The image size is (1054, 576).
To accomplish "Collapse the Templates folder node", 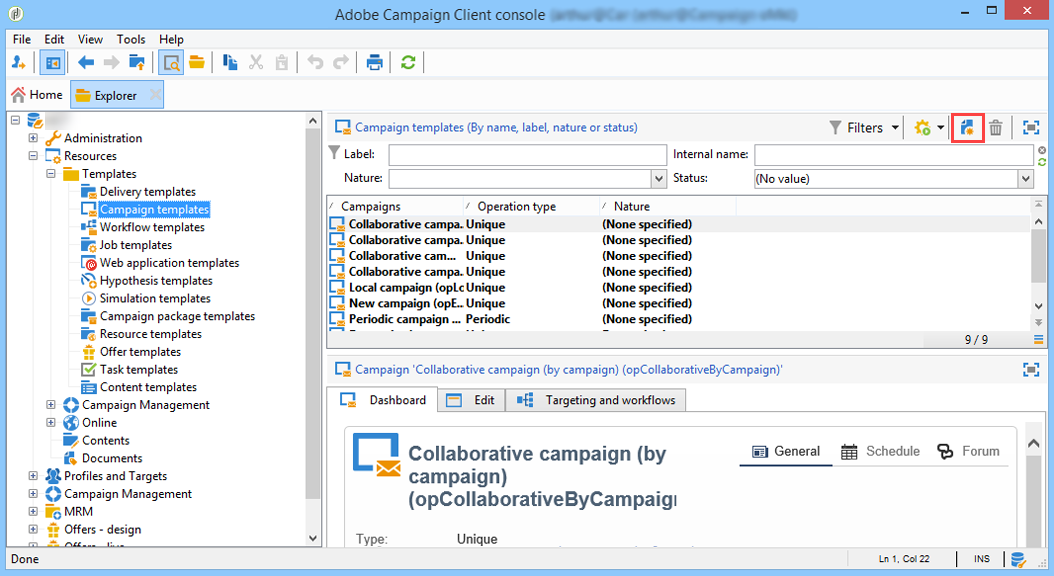I will coord(51,173).
